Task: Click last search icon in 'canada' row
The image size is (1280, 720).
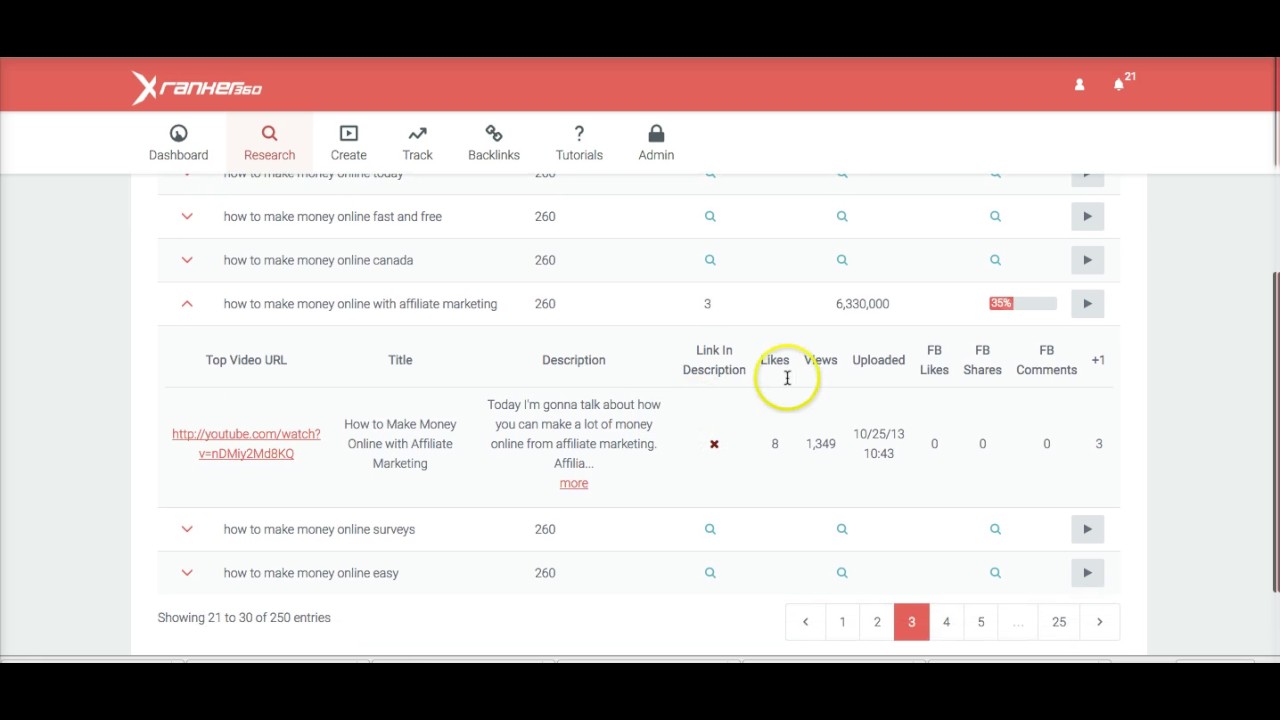Action: (x=995, y=260)
